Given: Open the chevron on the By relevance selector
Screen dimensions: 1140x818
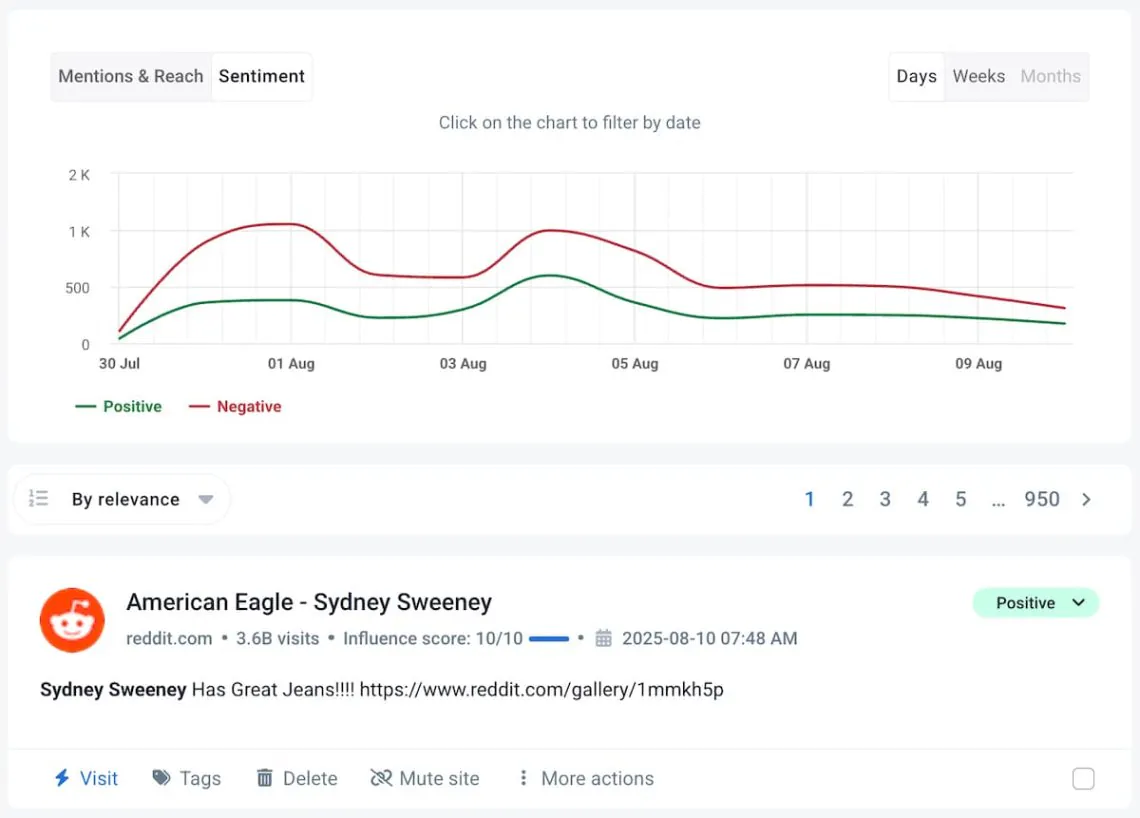Looking at the screenshot, I should pyautogui.click(x=205, y=499).
